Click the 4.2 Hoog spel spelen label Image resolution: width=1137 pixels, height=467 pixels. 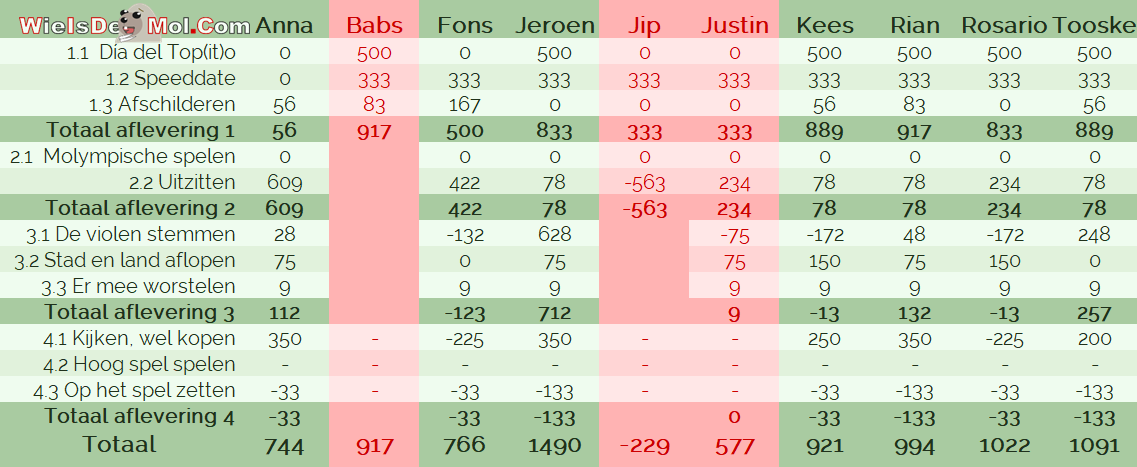pyautogui.click(x=134, y=364)
